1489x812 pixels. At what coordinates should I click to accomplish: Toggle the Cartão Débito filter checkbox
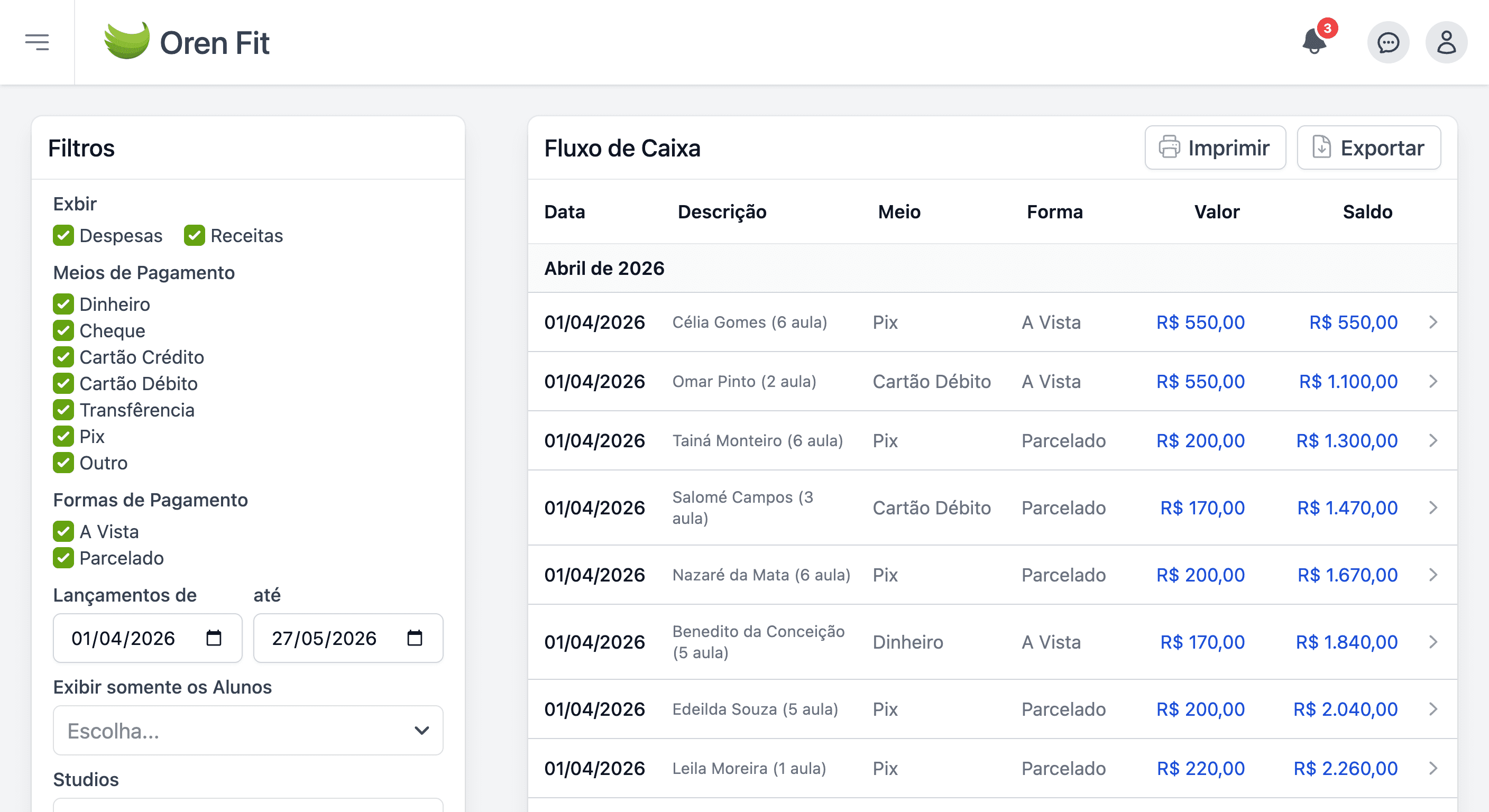coord(63,383)
